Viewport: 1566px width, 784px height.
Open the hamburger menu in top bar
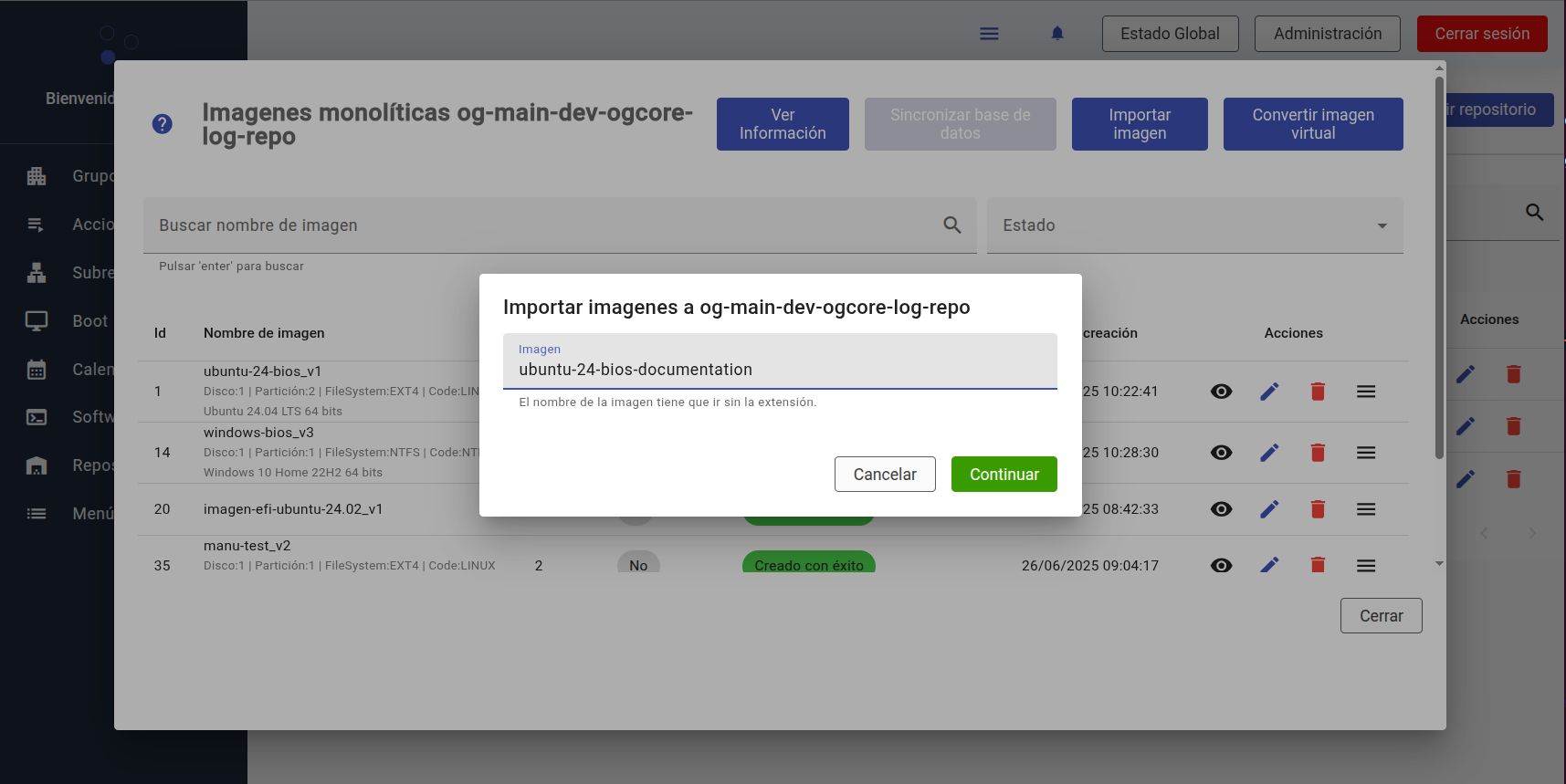[989, 34]
